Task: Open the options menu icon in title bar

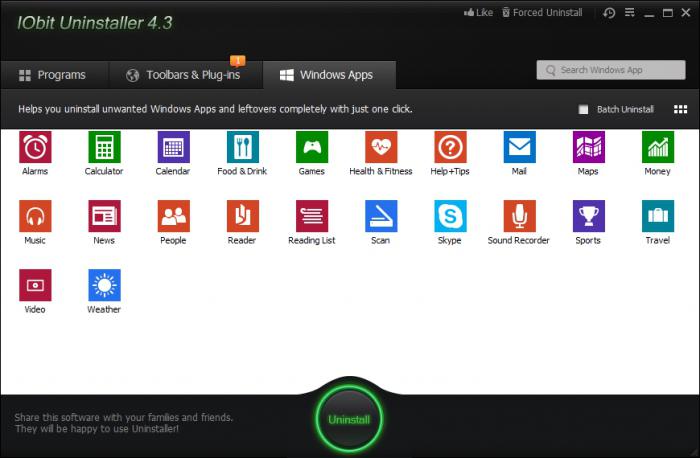Action: tap(629, 12)
